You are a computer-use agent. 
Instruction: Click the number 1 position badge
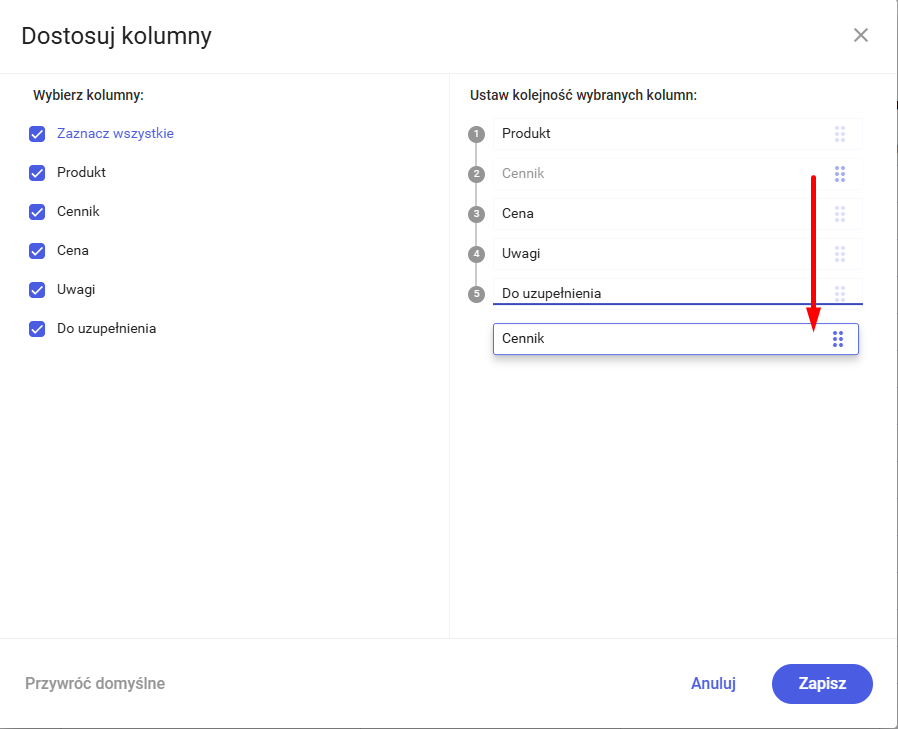[477, 134]
